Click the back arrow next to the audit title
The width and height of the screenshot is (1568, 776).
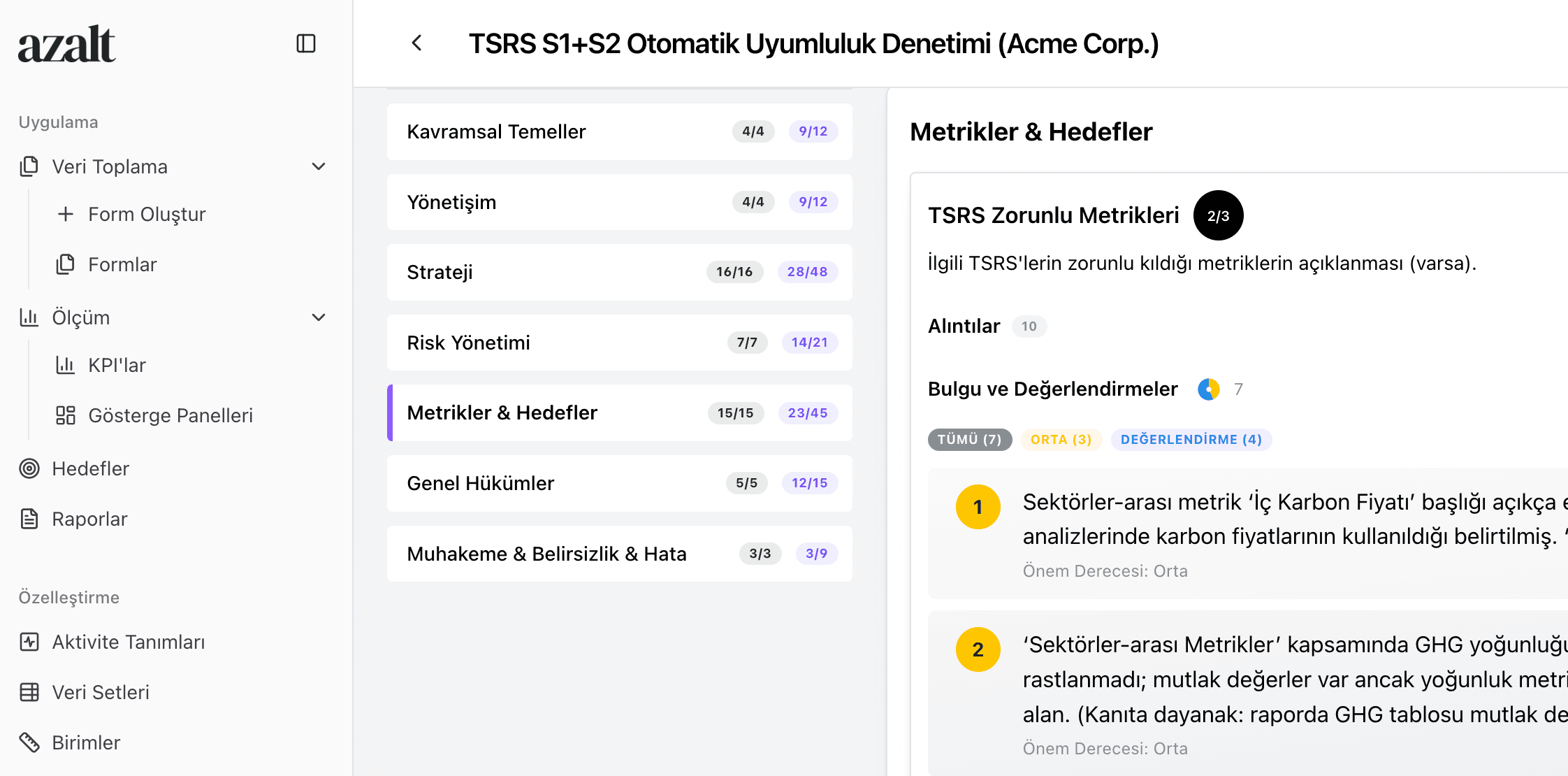tap(417, 43)
